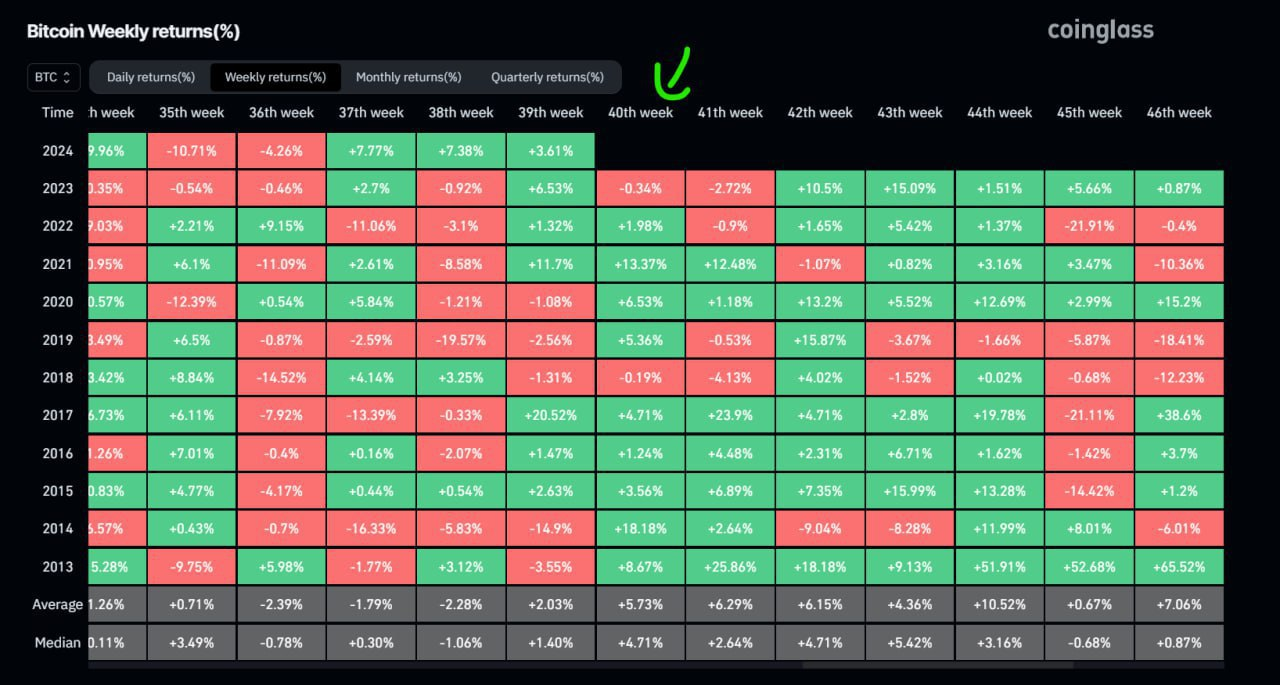Click the Median value for 43rd week
This screenshot has height=685, width=1280.
coord(909,643)
